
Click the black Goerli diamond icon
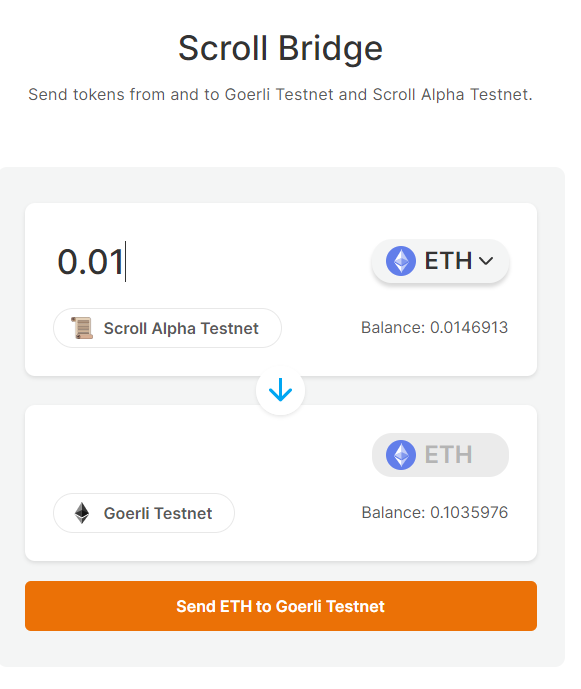pos(82,513)
